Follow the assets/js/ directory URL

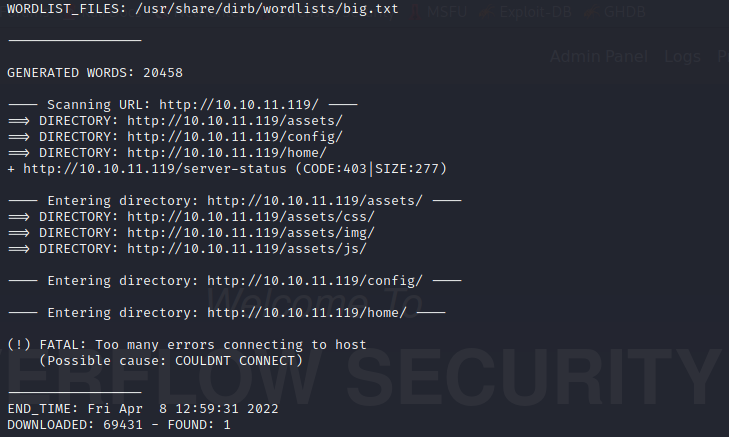click(x=246, y=249)
